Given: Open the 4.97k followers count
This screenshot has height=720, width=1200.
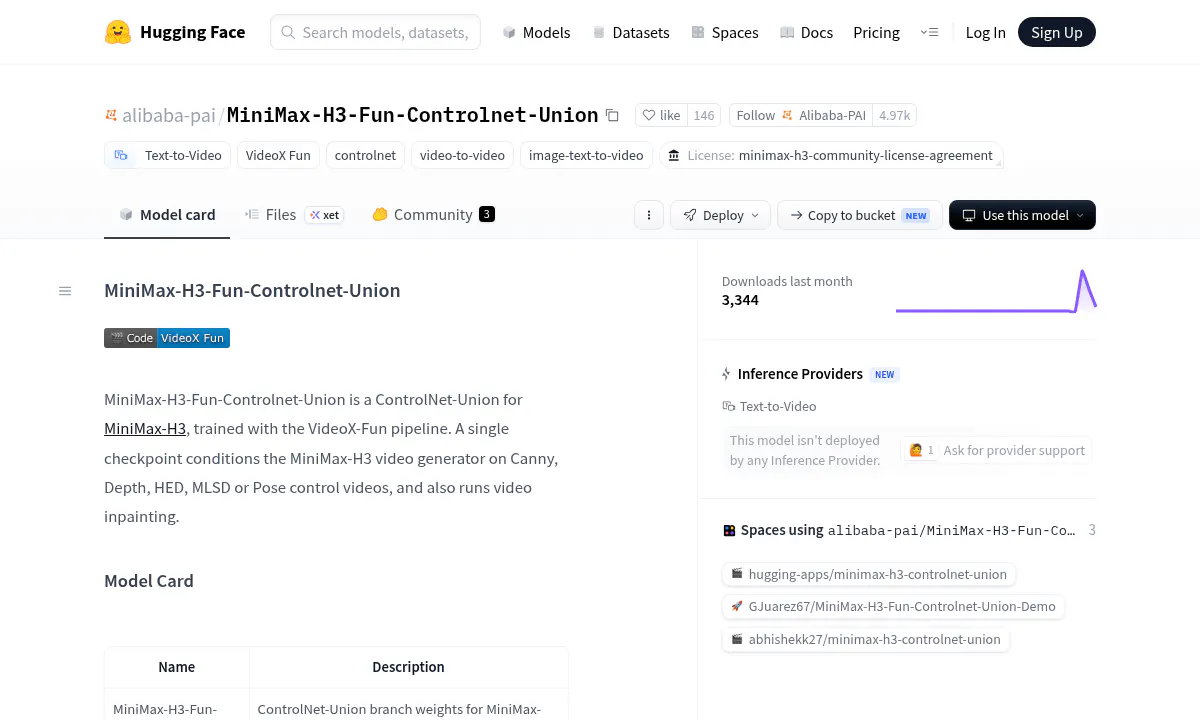Looking at the screenshot, I should click(x=894, y=115).
